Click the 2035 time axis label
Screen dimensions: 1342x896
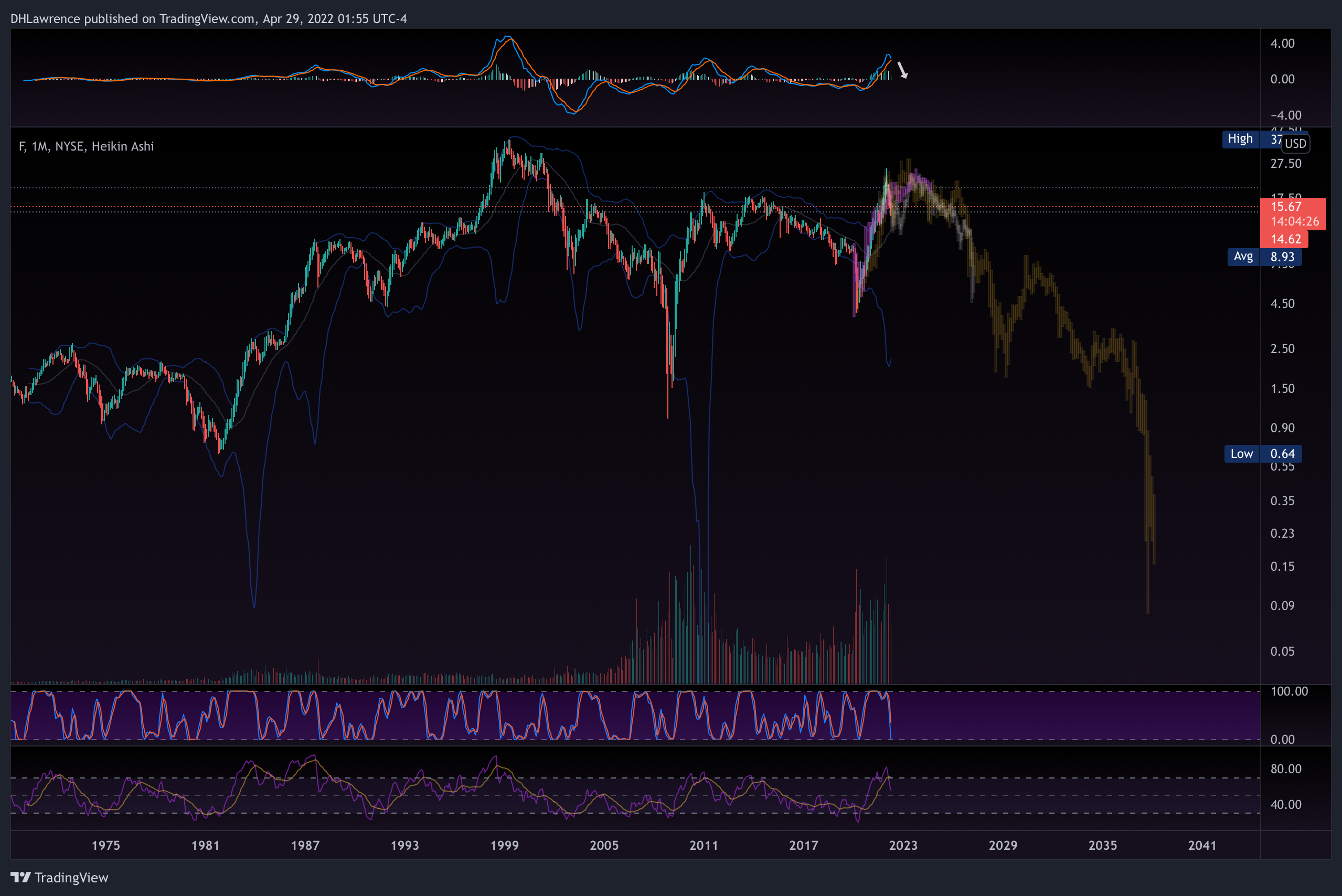(x=1103, y=845)
